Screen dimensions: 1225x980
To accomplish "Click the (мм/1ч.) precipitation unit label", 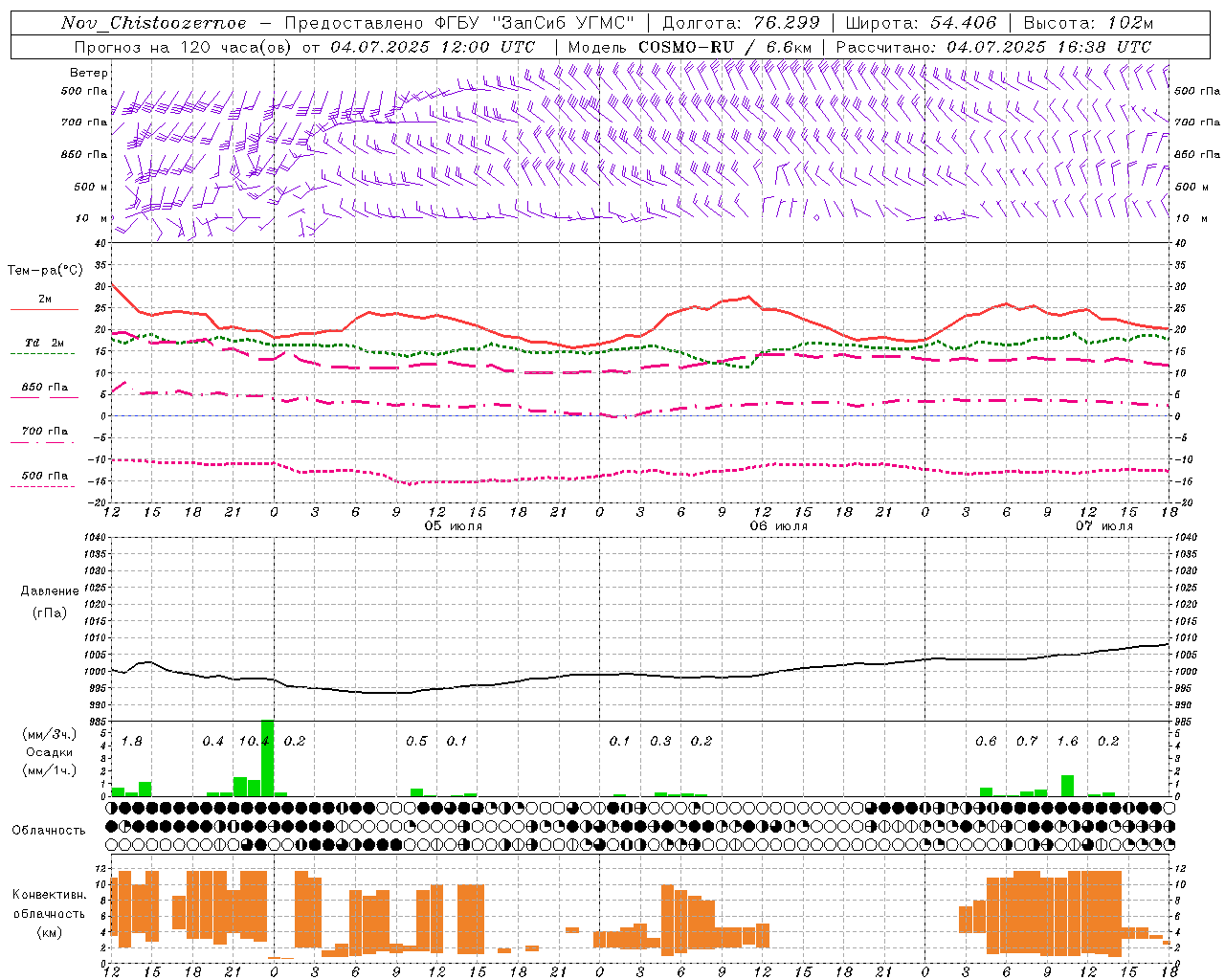I will pyautogui.click(x=50, y=770).
